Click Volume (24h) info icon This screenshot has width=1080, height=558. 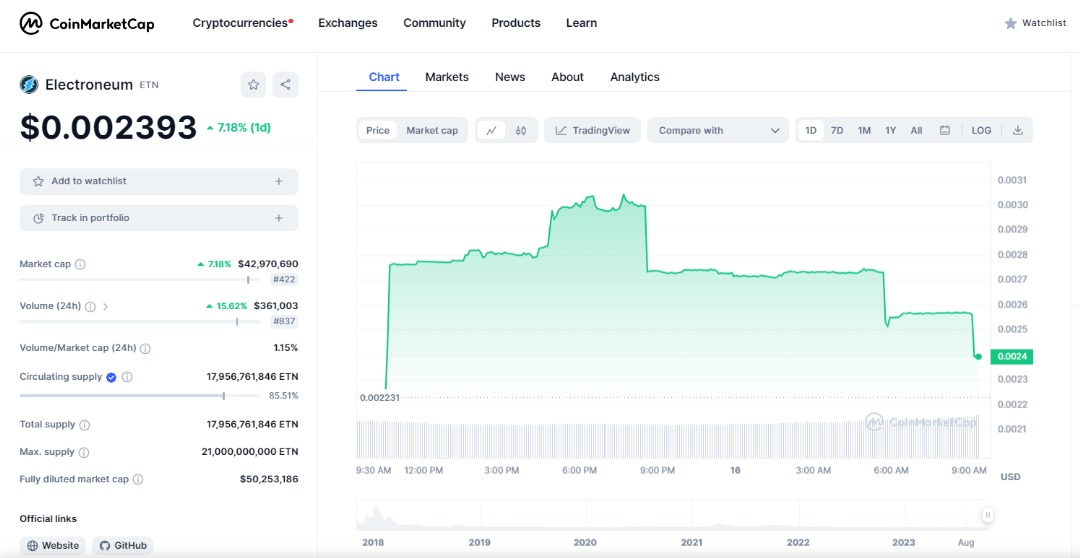point(90,307)
